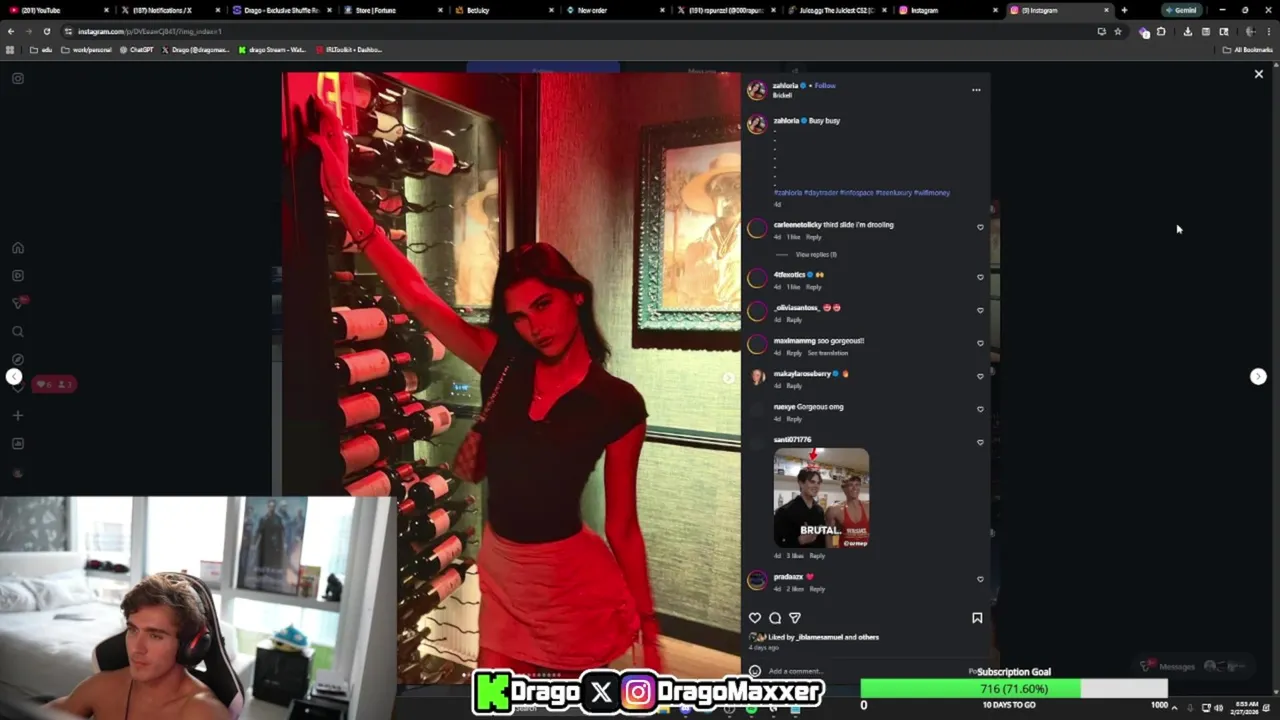Open the BRUTAL GIF in santi071776's comment
Screen dimensions: 1280x720
click(x=821, y=498)
